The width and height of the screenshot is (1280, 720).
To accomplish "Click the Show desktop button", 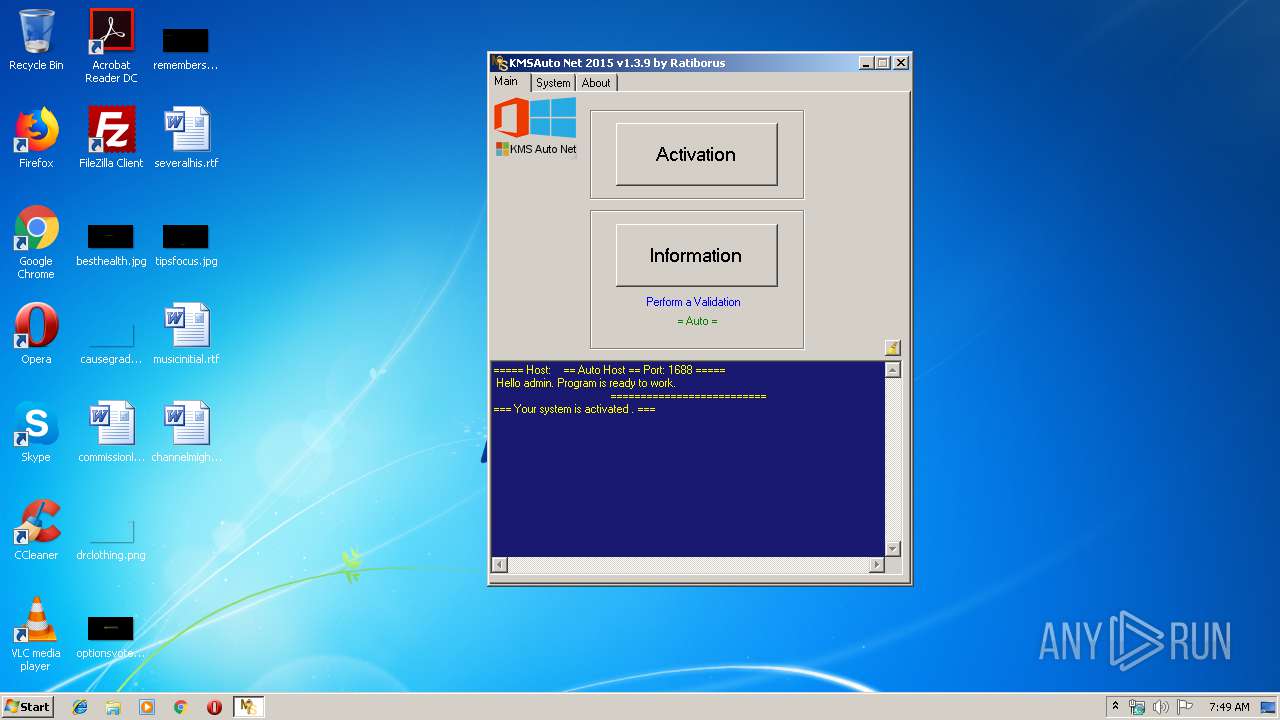I will coord(1270,707).
